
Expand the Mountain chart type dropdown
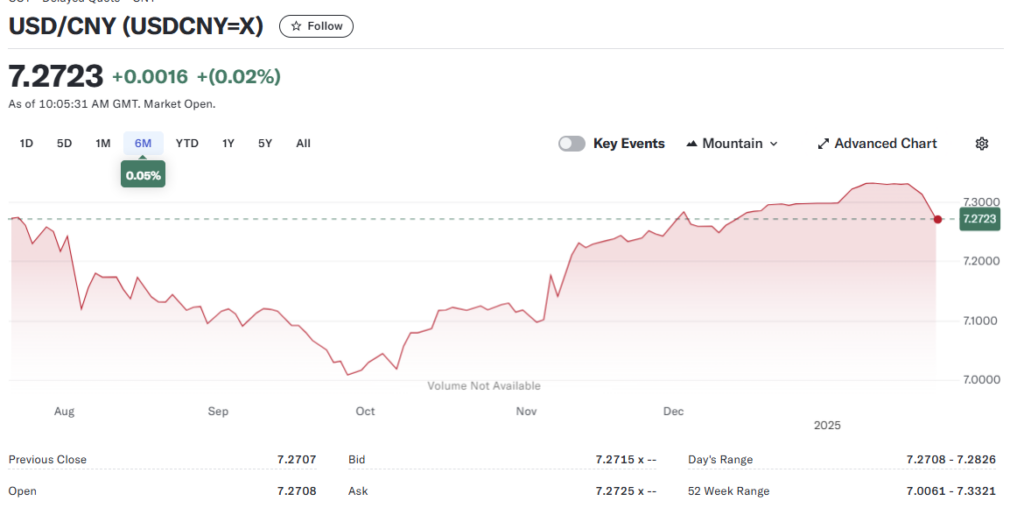click(772, 144)
